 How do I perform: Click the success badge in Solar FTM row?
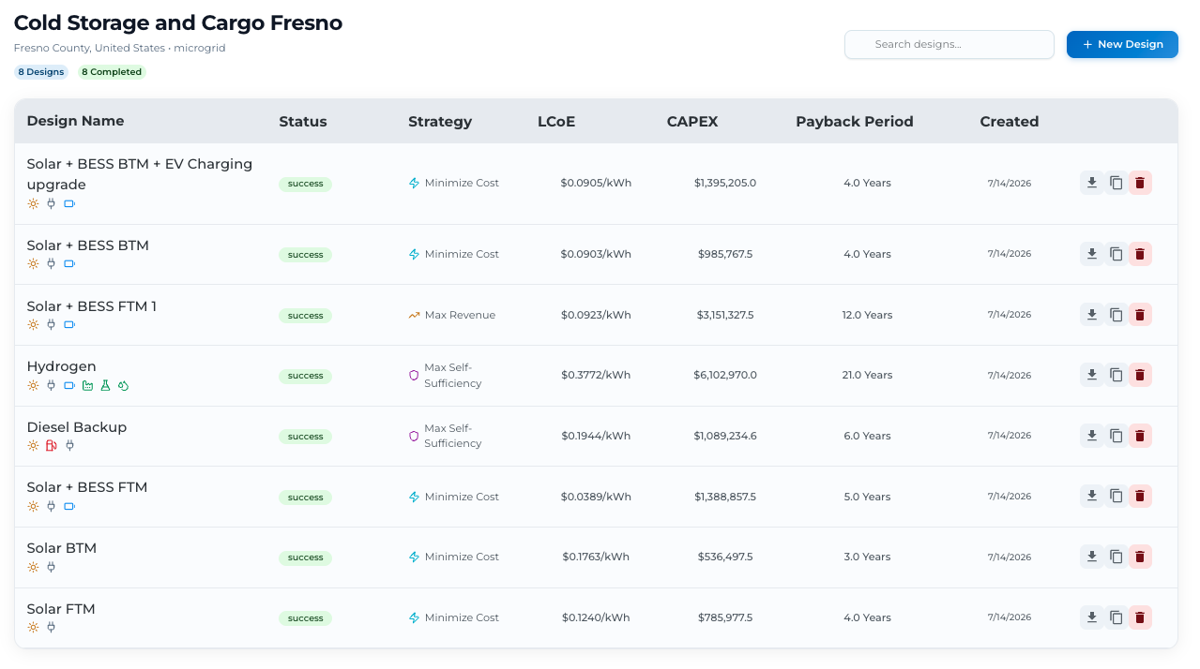(x=305, y=618)
